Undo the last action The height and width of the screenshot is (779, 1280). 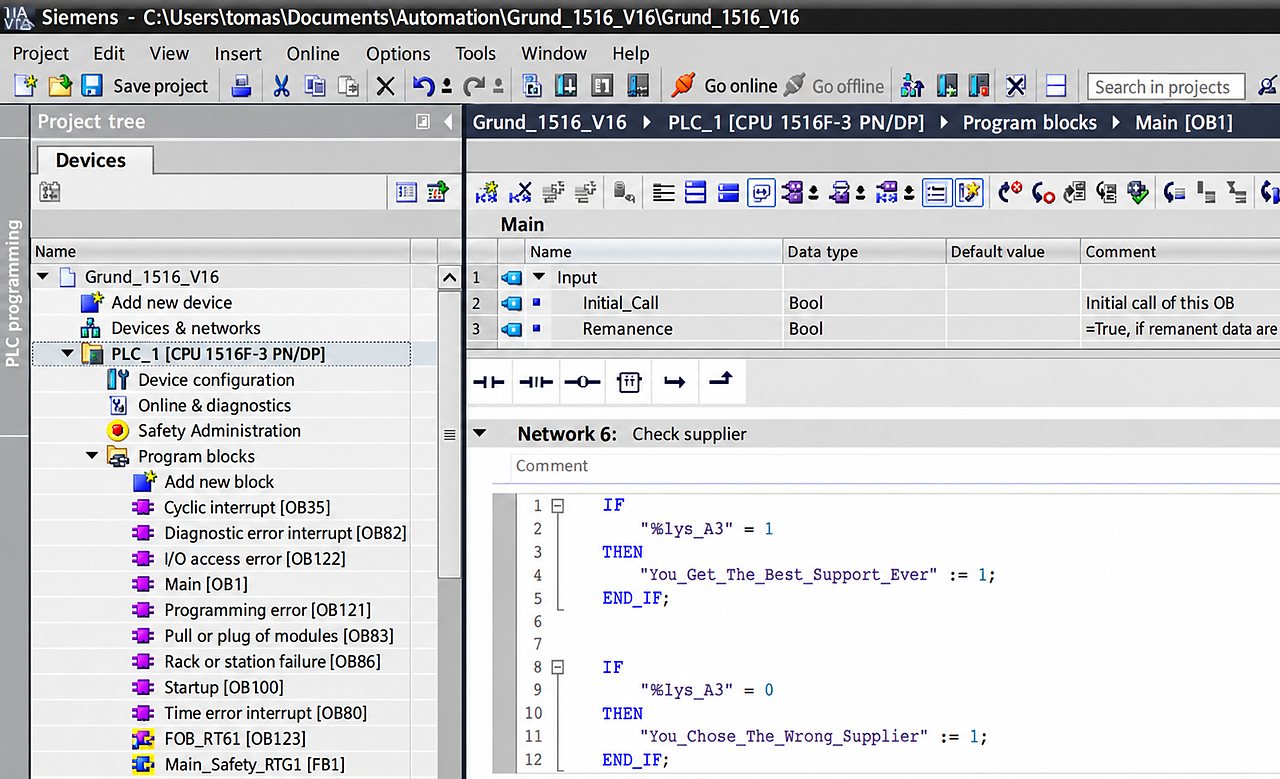(x=424, y=86)
